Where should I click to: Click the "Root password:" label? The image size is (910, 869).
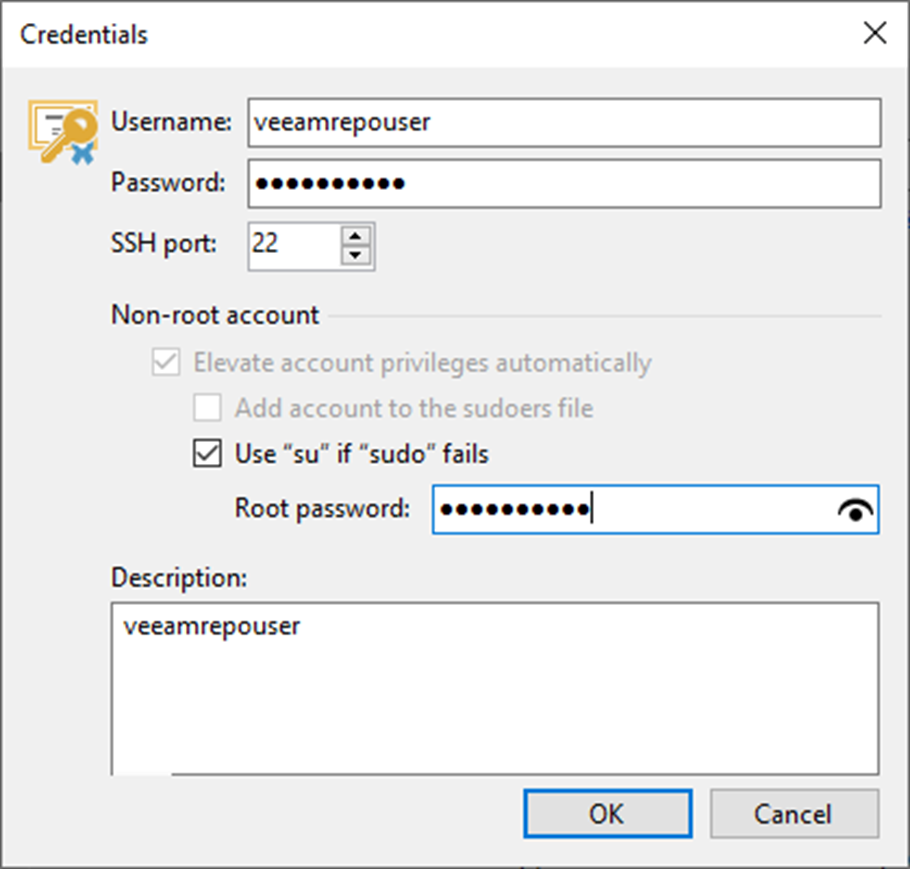coord(322,508)
